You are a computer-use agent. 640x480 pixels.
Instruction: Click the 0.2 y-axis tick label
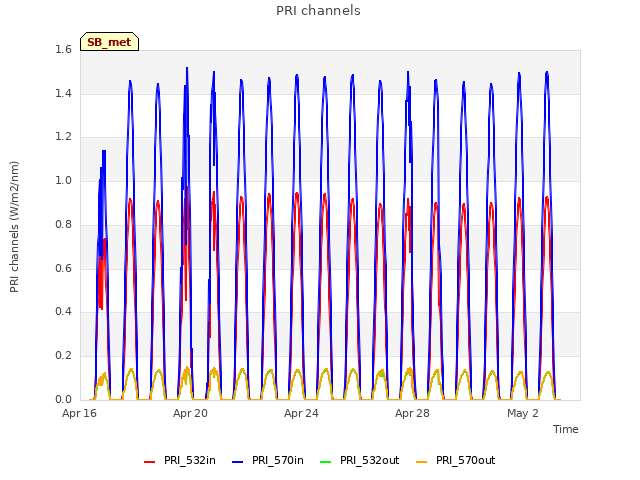tap(63, 356)
